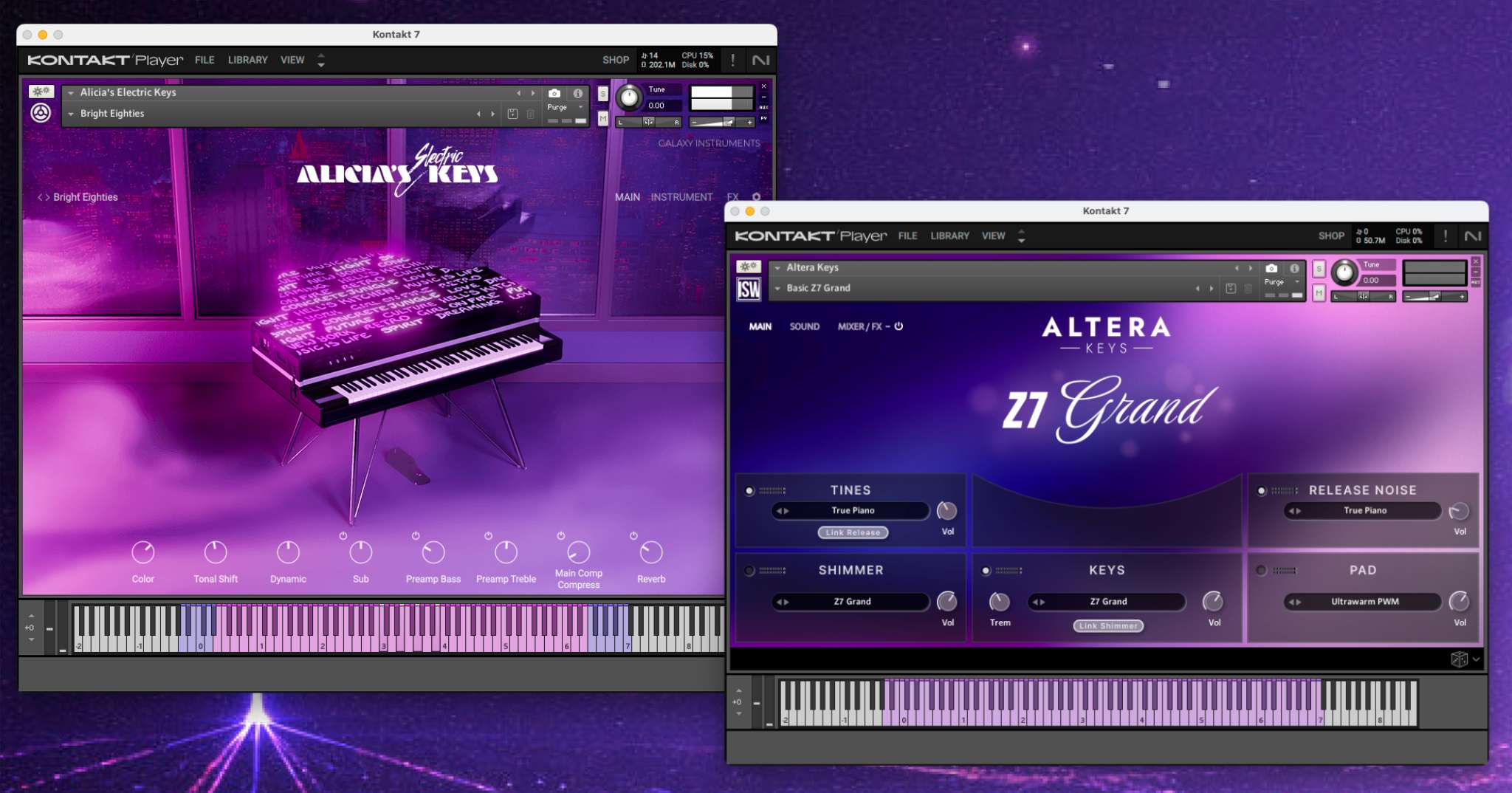The image size is (1512, 793).
Task: Click the previous arrow on True Piano tines selector
Action: click(778, 511)
